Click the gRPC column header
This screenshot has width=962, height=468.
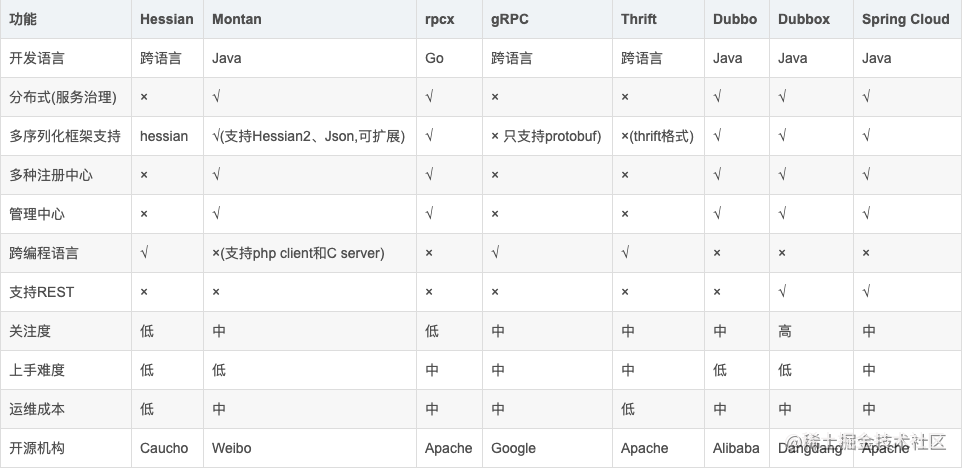pyautogui.click(x=510, y=19)
